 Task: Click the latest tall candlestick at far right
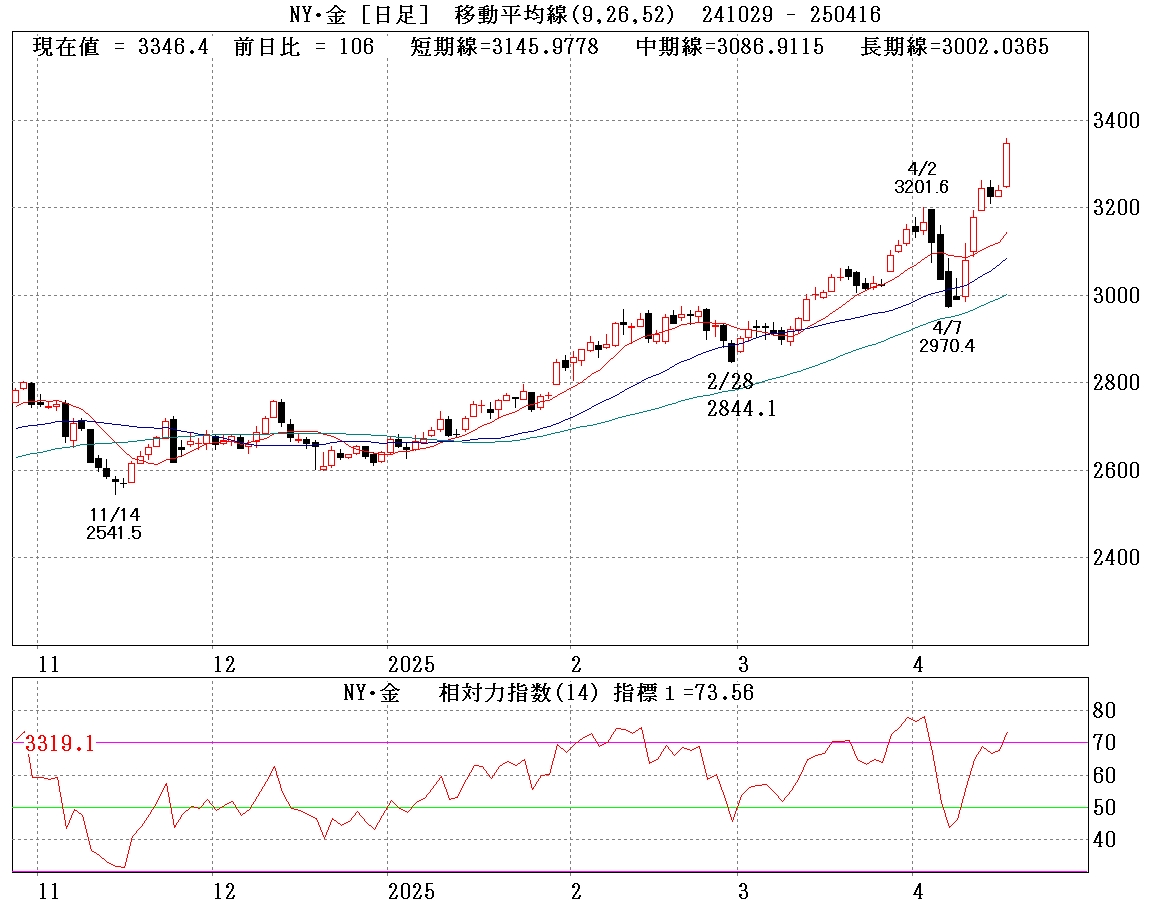pyautogui.click(x=1006, y=164)
